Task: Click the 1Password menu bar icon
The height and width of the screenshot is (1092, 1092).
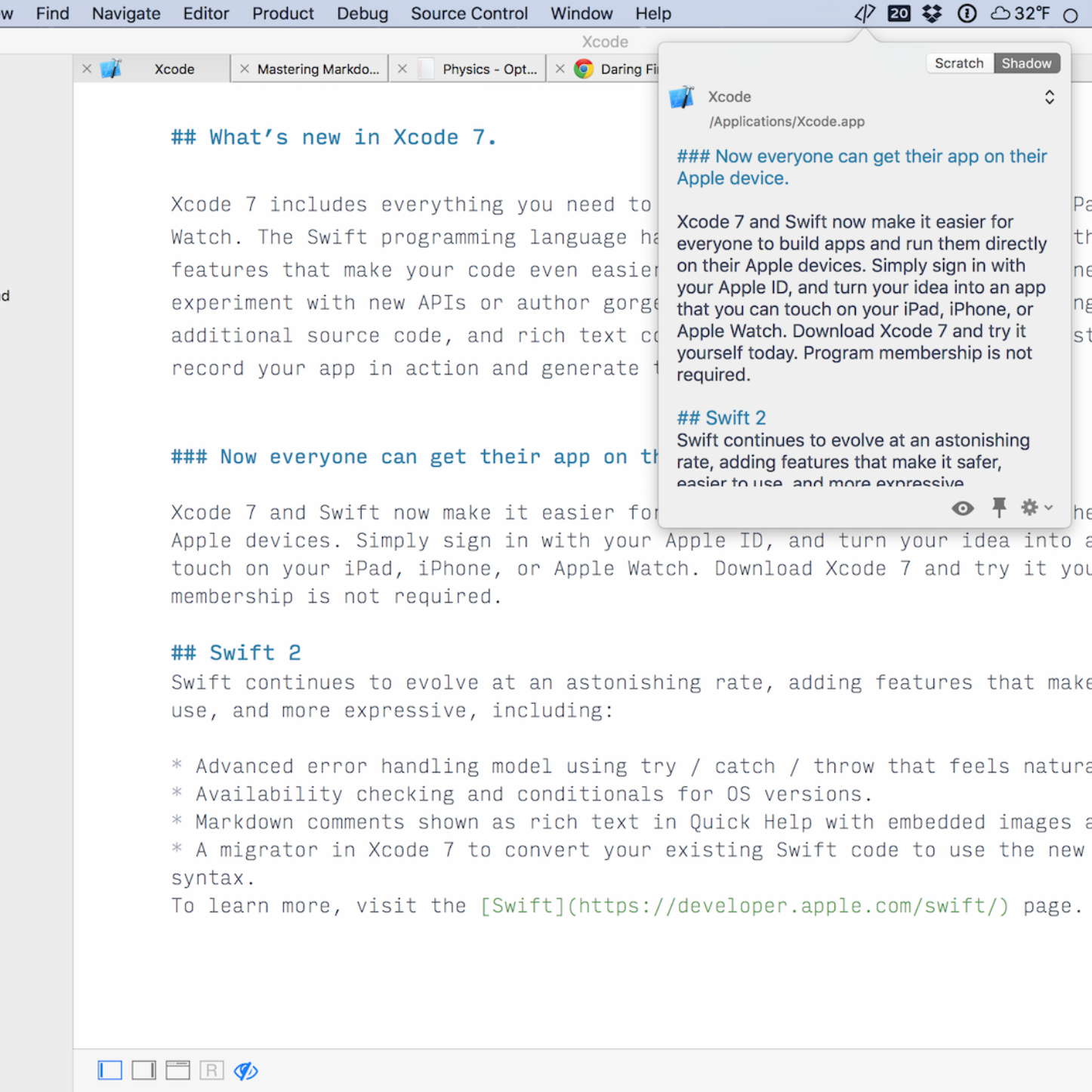Action: (x=967, y=14)
